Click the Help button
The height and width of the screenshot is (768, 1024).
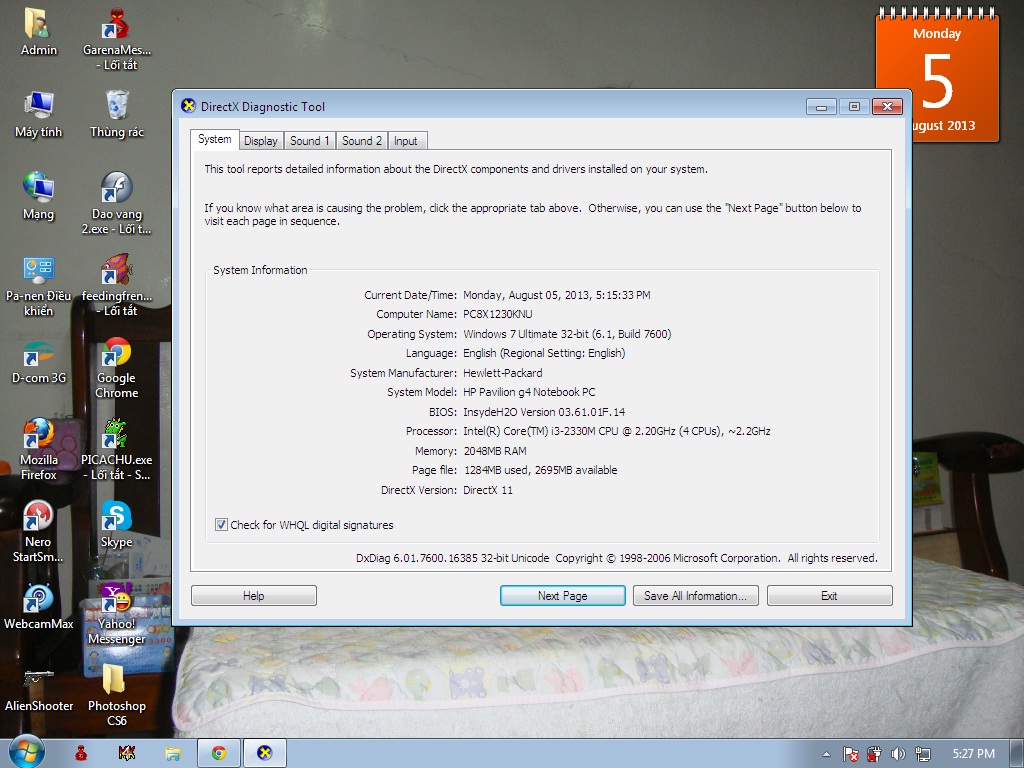254,596
